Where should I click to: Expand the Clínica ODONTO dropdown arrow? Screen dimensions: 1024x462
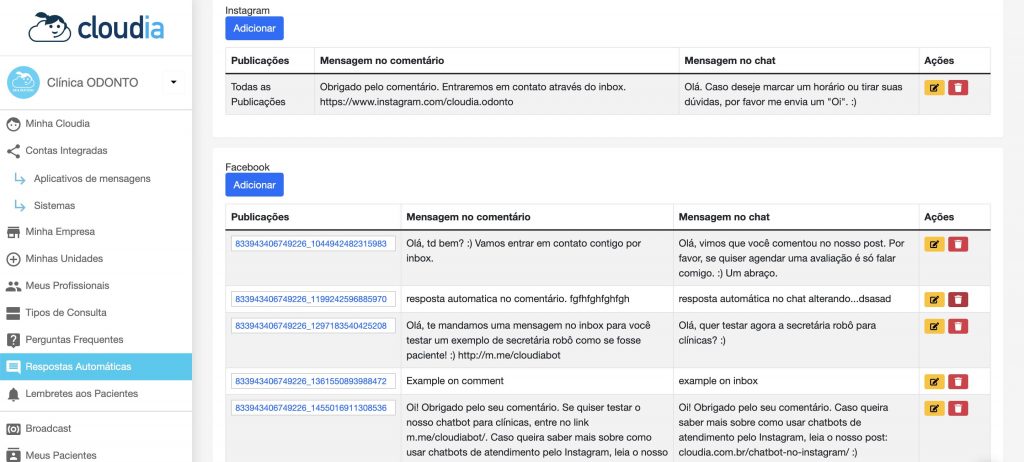pos(173,82)
